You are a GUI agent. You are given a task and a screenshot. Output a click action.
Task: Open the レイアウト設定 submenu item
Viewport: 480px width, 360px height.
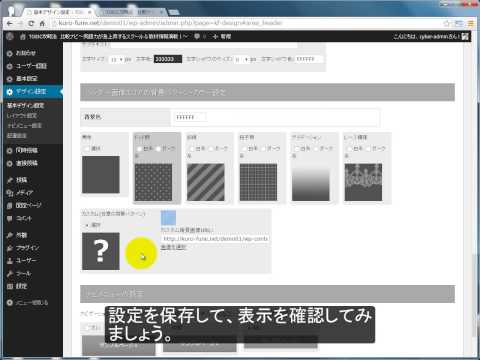point(22,116)
